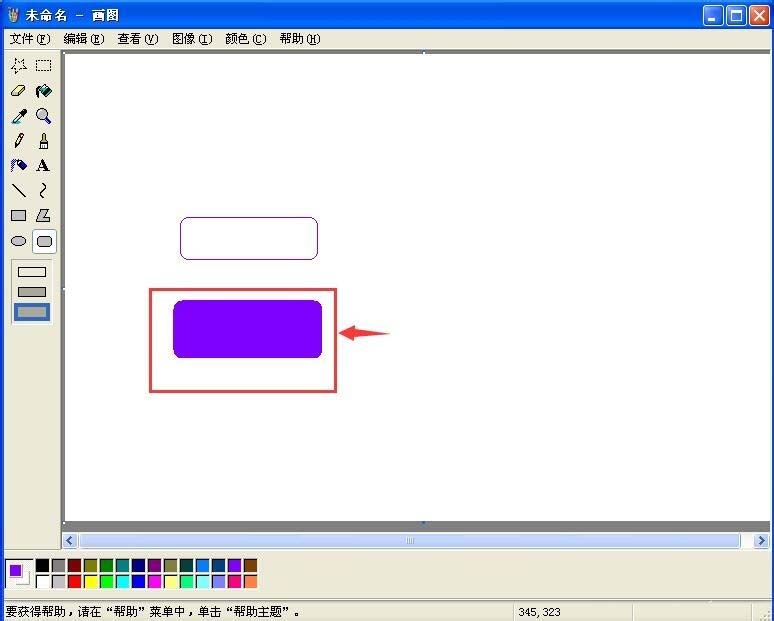Select the rectangular Select tool
The width and height of the screenshot is (774, 621).
coord(43,66)
